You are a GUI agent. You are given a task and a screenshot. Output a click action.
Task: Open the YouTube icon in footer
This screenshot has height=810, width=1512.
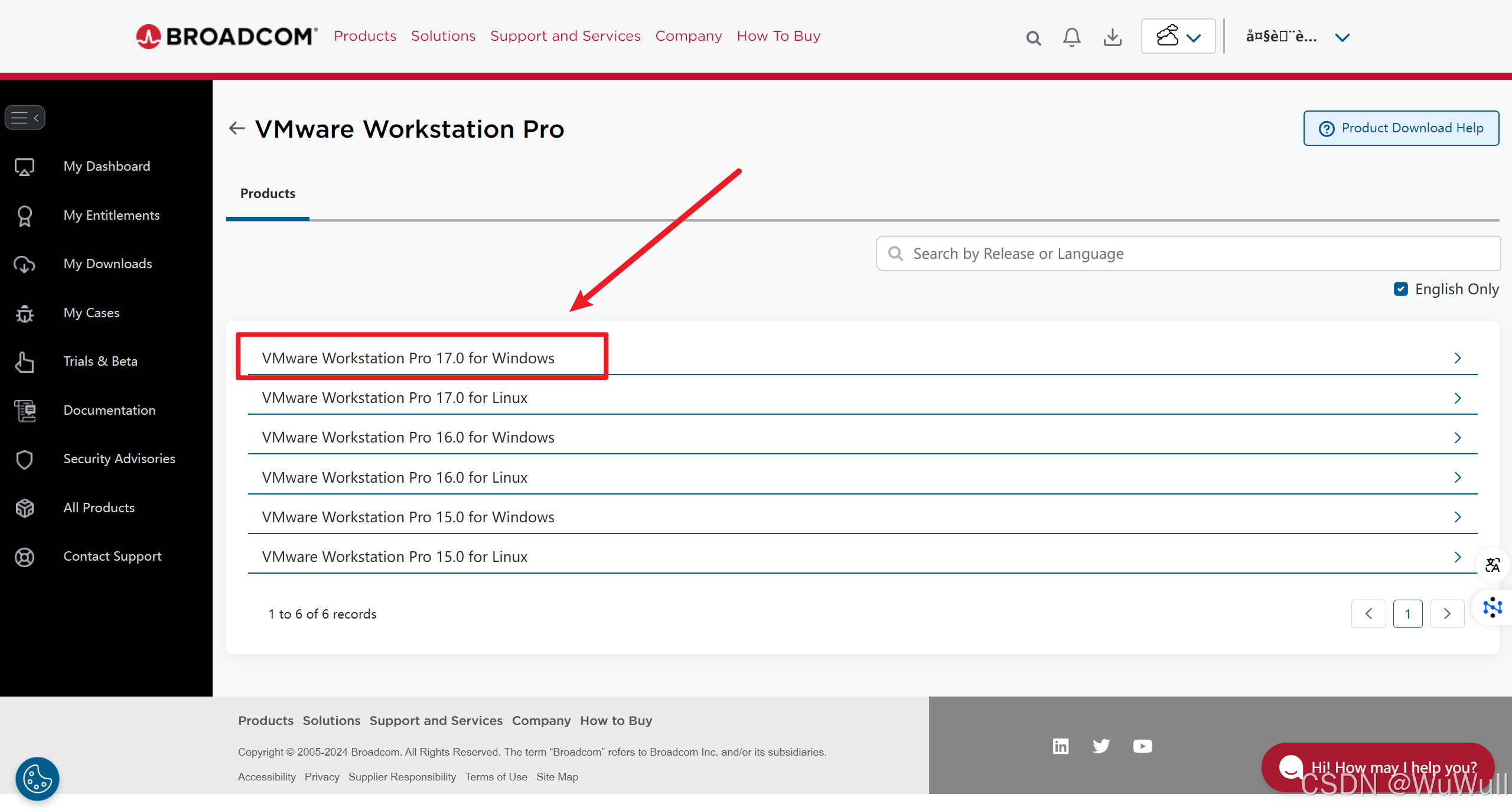click(1142, 746)
